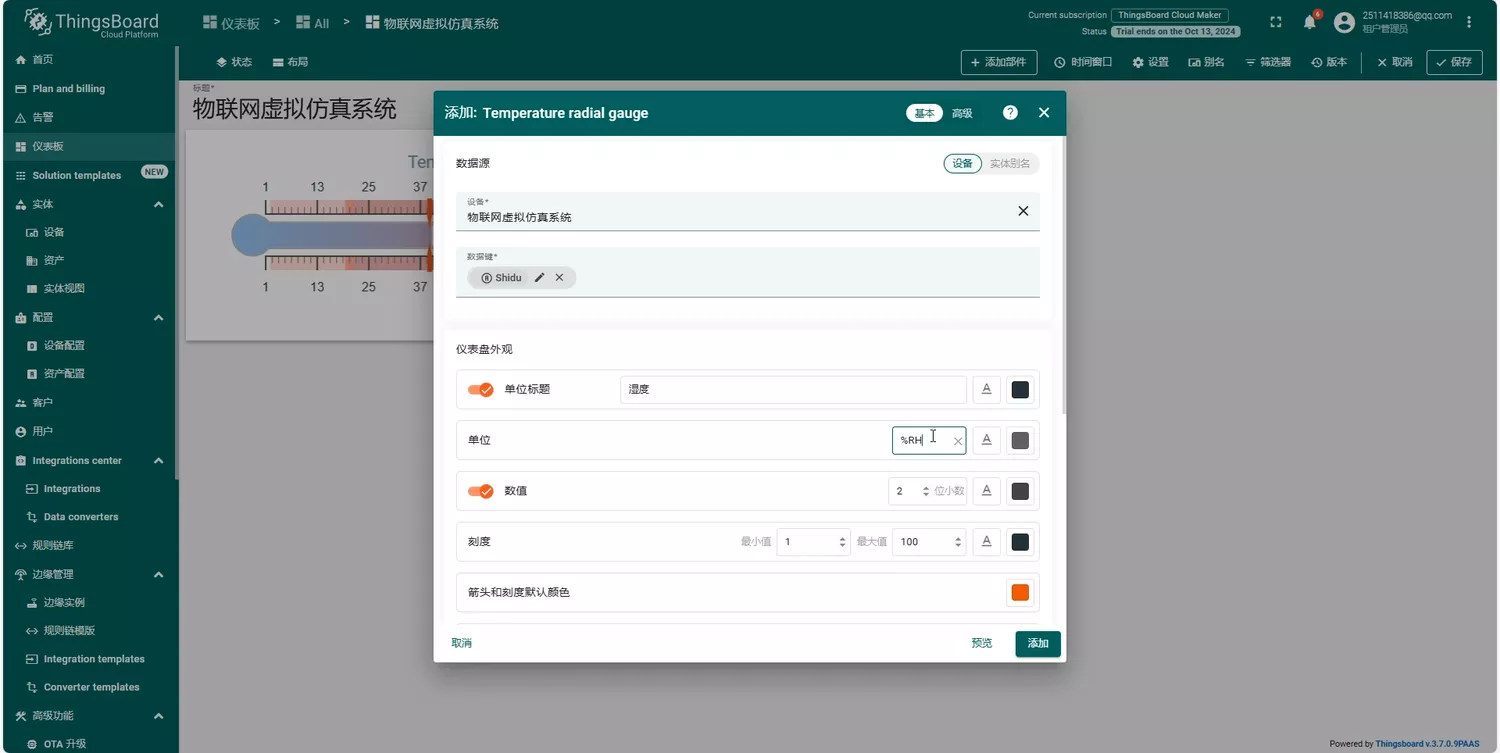Image resolution: width=1500 pixels, height=753 pixels.
Task: Enter fullscreen mode via expand icon
Action: pos(1275,22)
